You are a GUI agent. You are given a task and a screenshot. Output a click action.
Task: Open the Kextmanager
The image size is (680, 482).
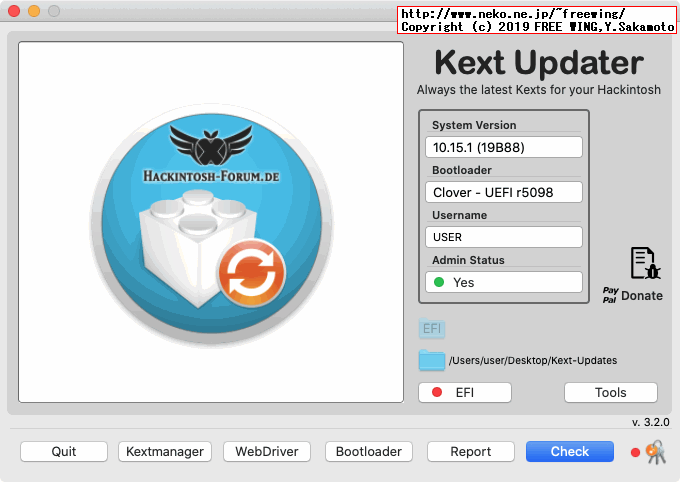point(165,452)
